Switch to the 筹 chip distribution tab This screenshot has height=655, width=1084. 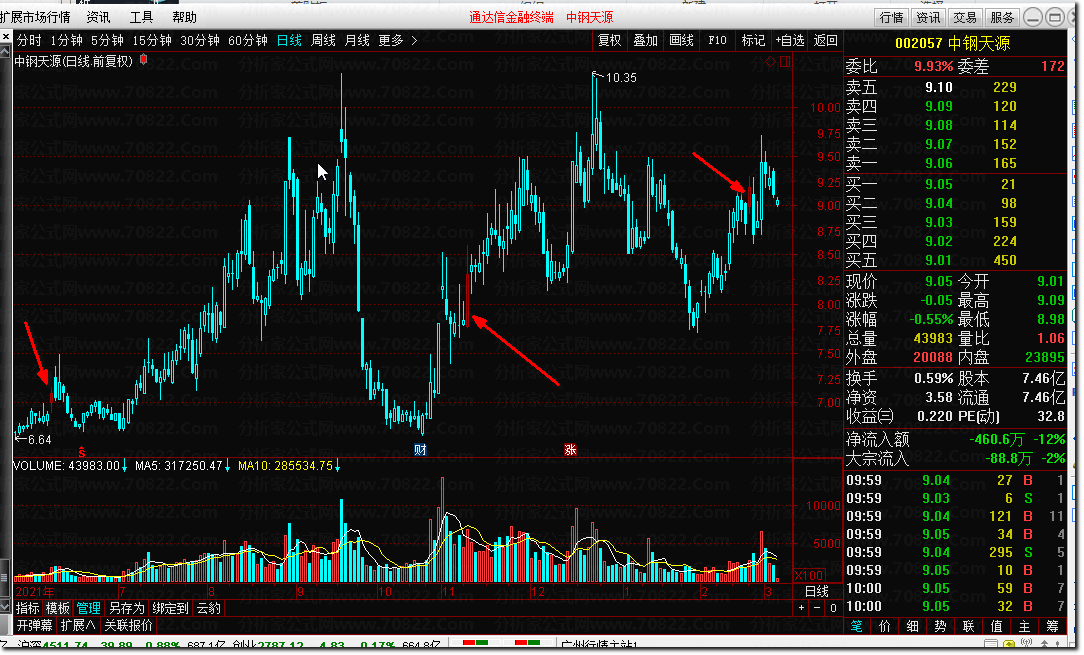pos(1052,626)
